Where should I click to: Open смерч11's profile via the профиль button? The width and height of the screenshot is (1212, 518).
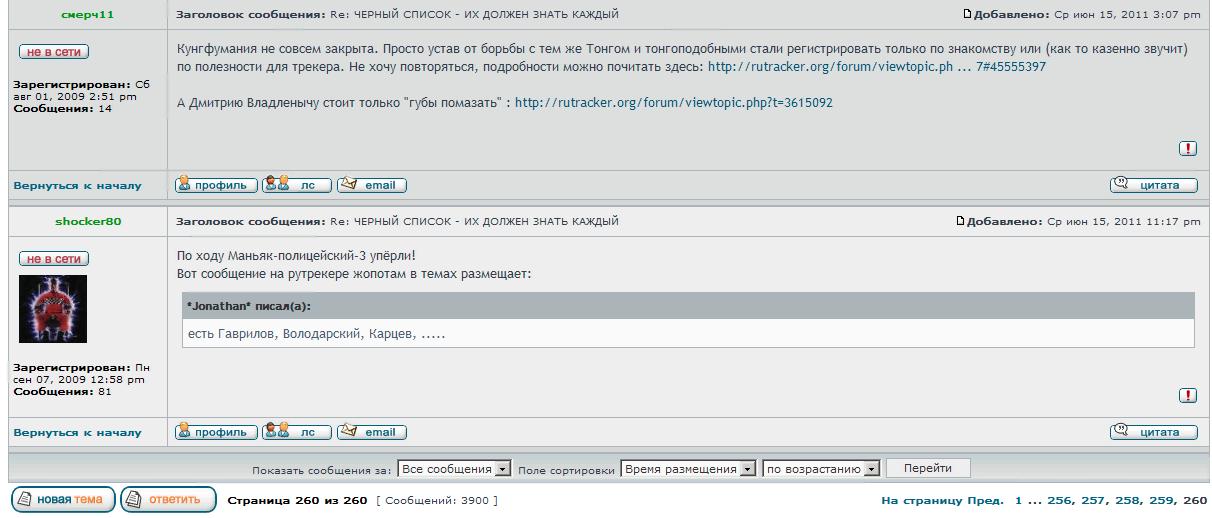(x=217, y=185)
